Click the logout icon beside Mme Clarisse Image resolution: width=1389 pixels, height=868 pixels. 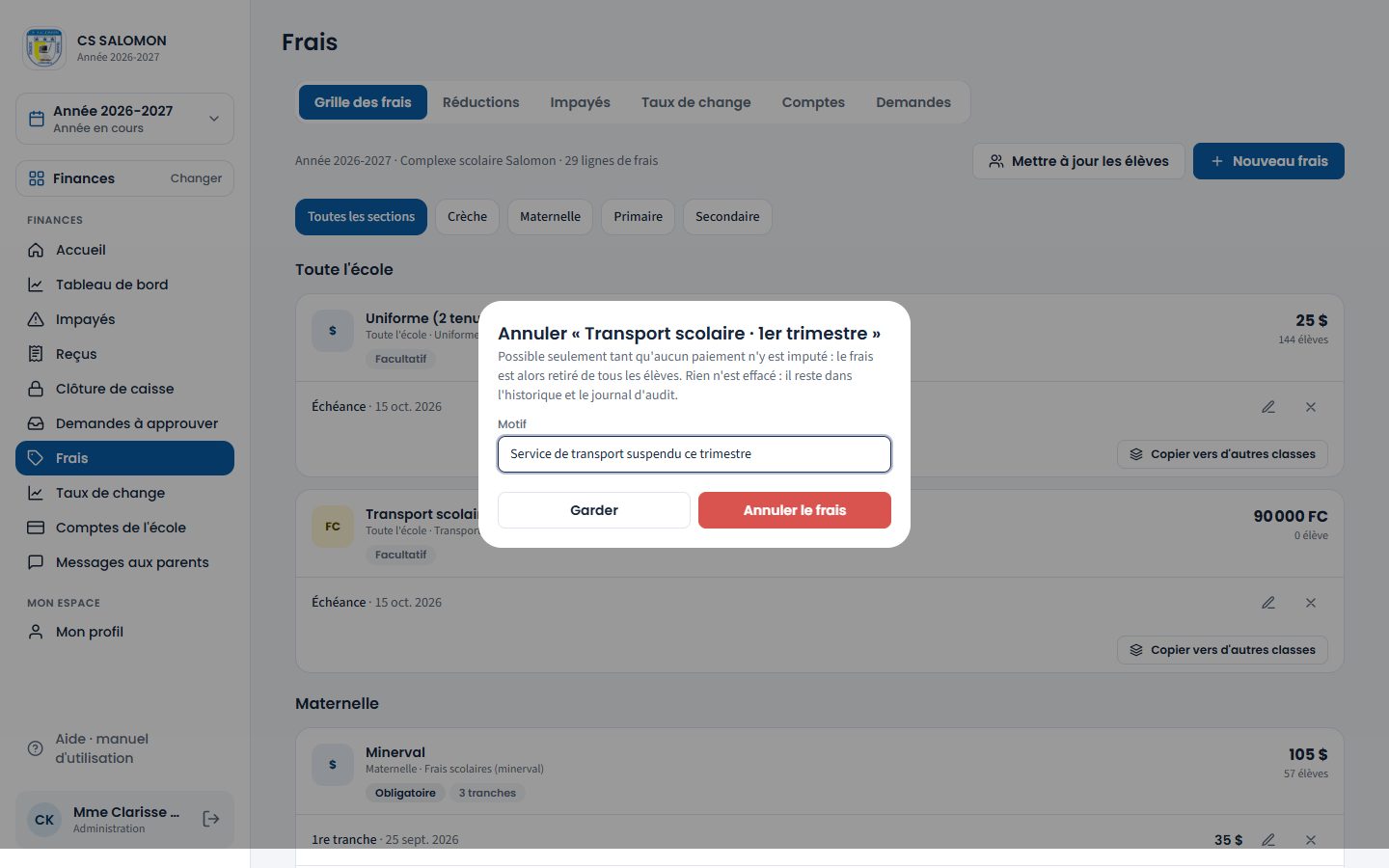(211, 819)
